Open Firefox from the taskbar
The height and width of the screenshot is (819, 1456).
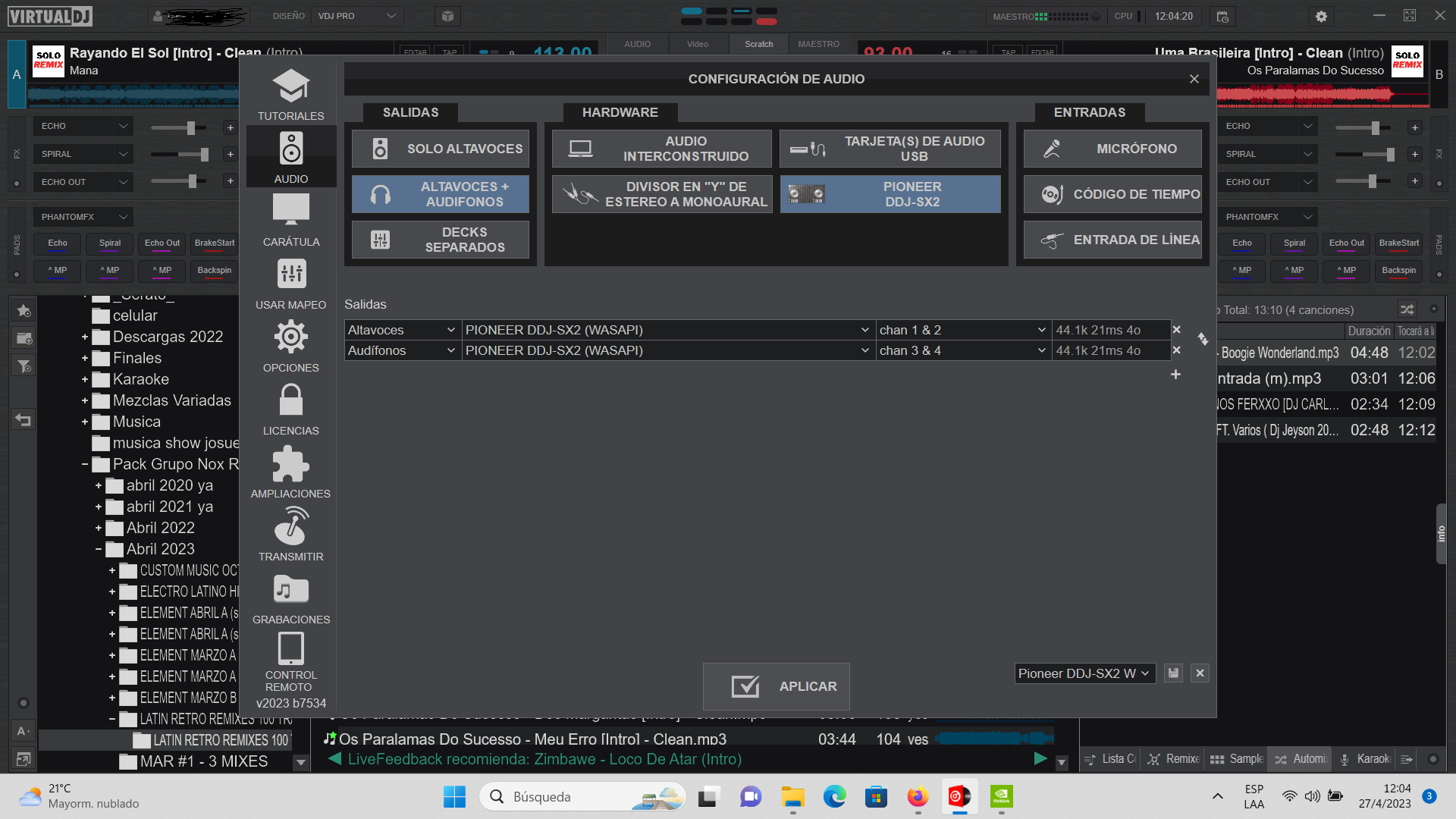(918, 797)
